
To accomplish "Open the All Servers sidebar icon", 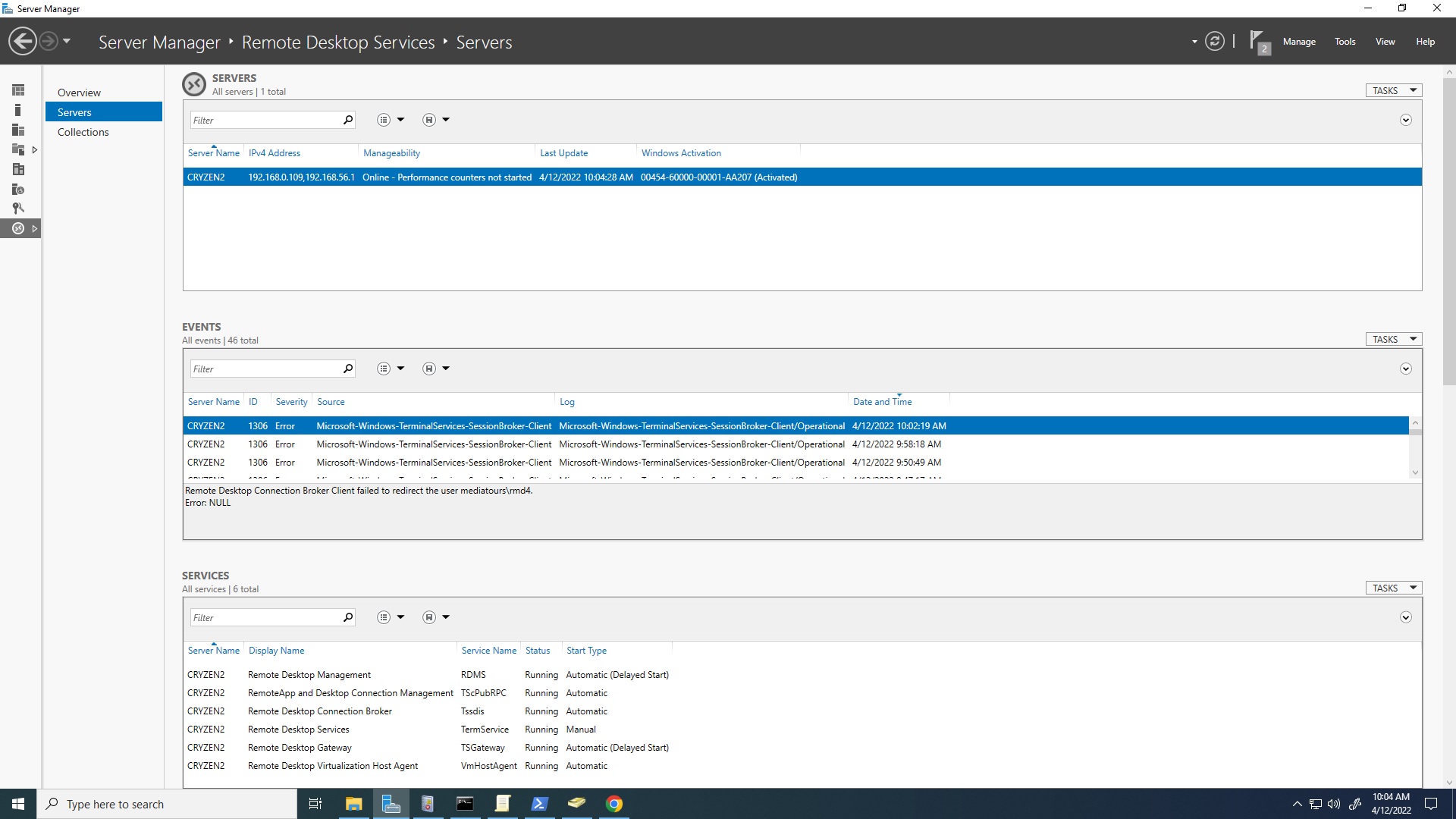I will coord(18,130).
